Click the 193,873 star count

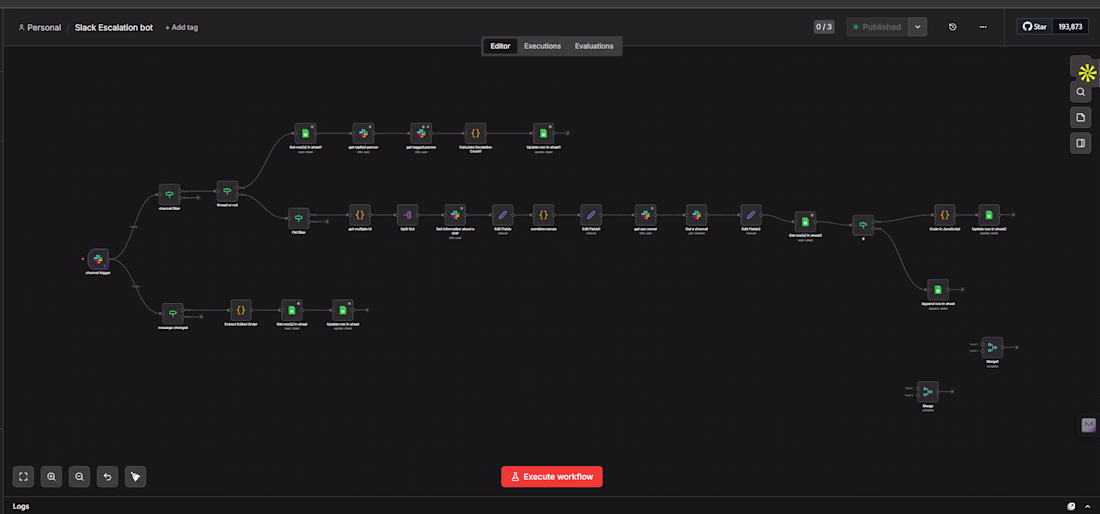(x=1071, y=27)
